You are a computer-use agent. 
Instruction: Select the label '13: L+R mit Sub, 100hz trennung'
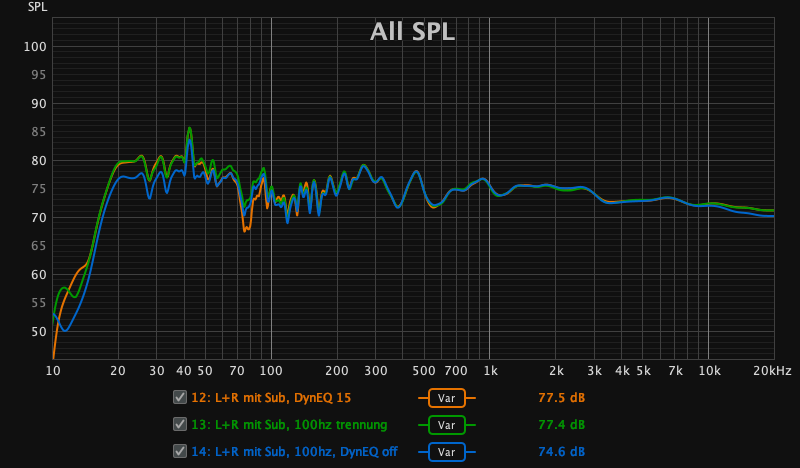[x=288, y=424]
